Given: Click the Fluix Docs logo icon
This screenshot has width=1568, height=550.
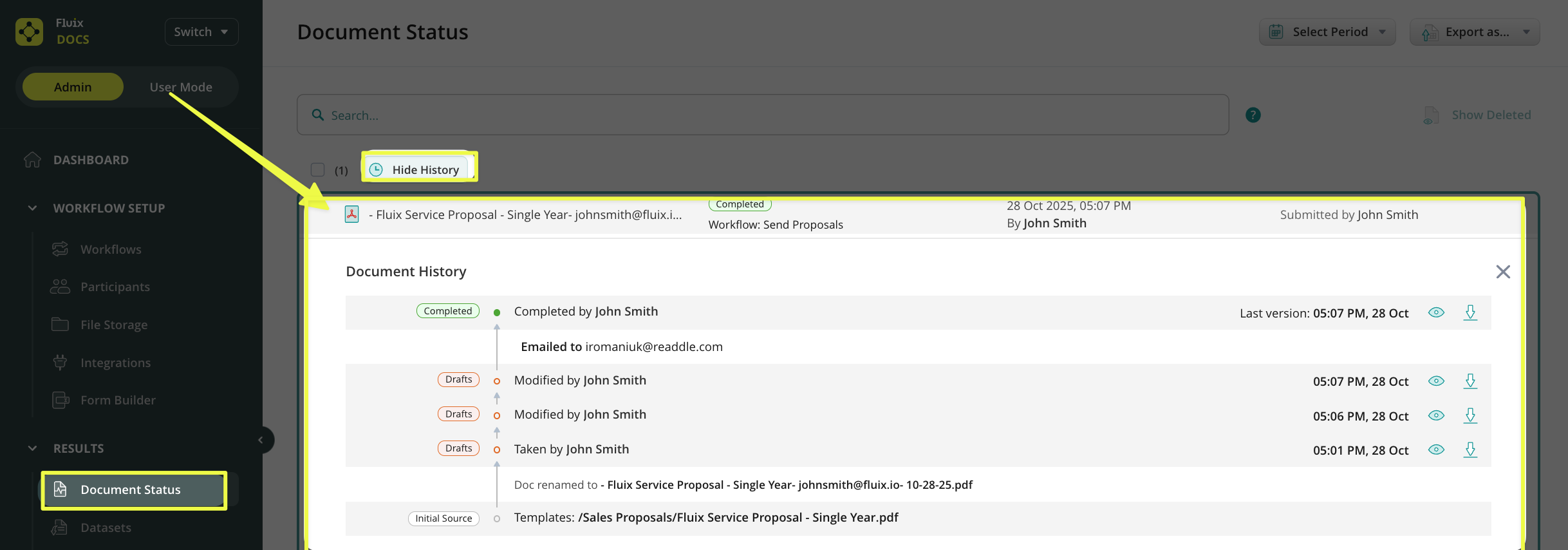Looking at the screenshot, I should pos(29,32).
